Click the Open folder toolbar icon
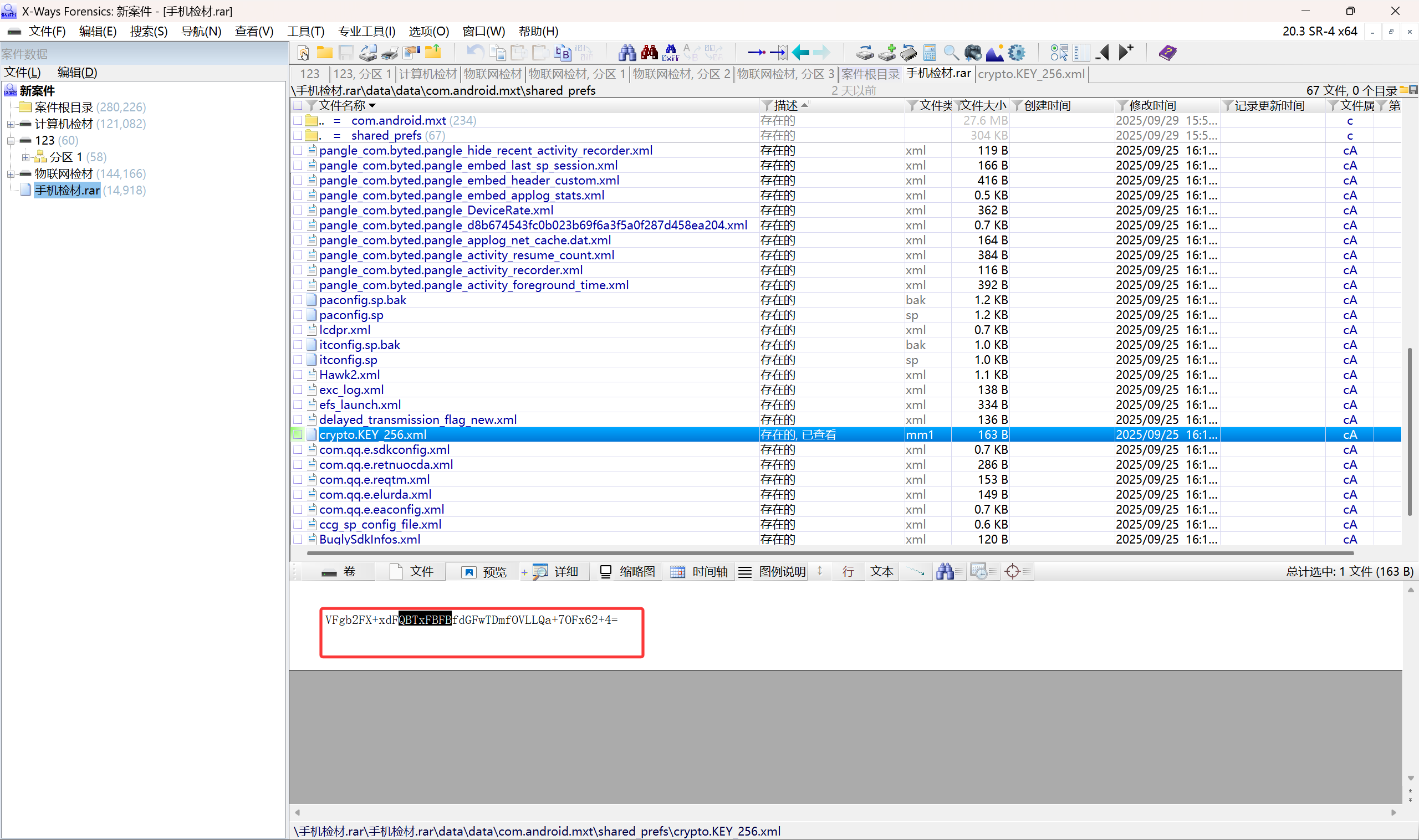This screenshot has width=1419, height=840. (x=324, y=53)
